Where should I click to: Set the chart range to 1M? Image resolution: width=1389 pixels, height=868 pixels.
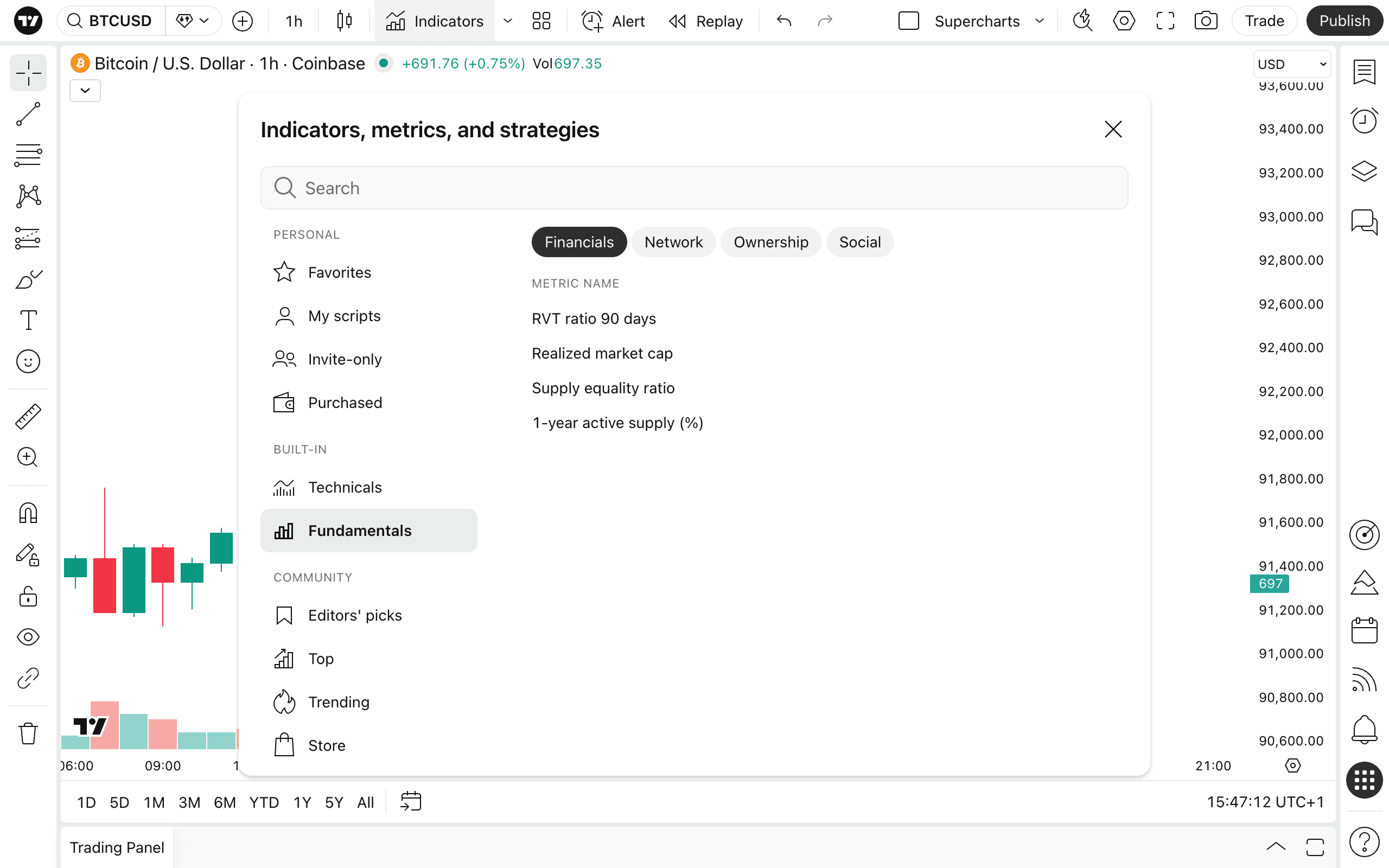pyautogui.click(x=154, y=802)
